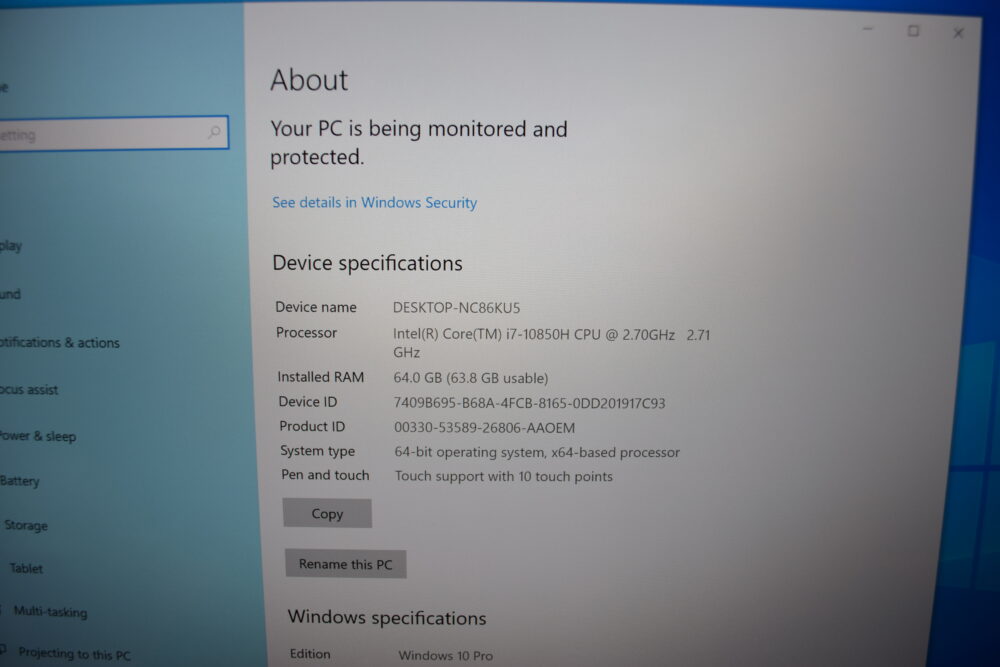Select 64-bit operating system text

tap(537, 452)
